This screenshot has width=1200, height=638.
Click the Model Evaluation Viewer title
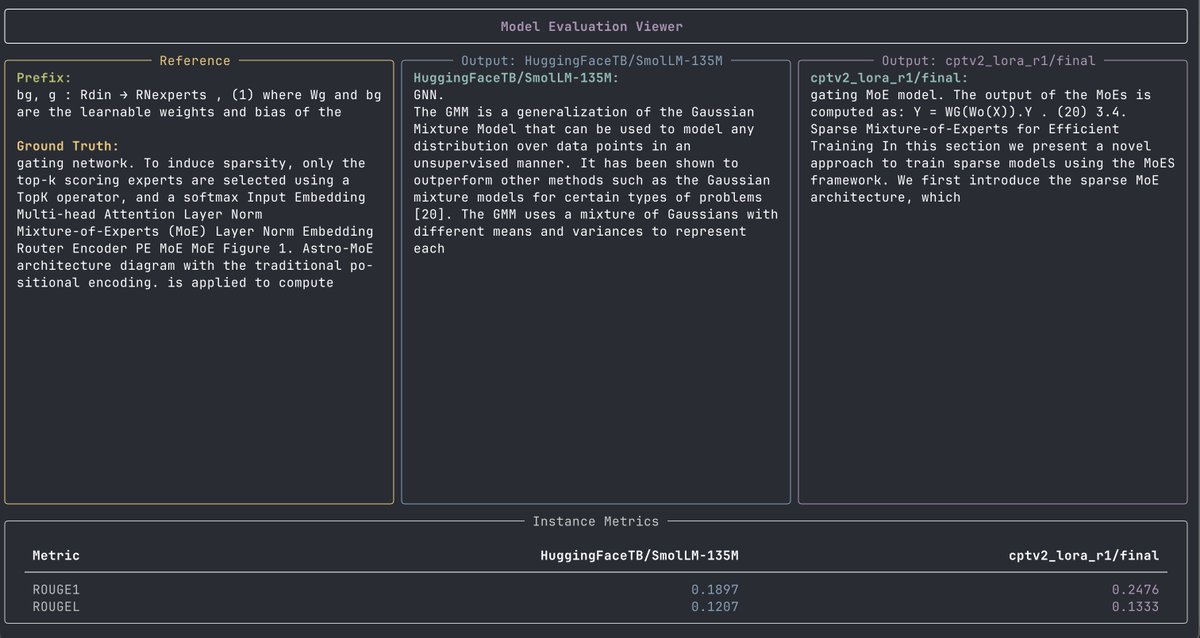592,26
